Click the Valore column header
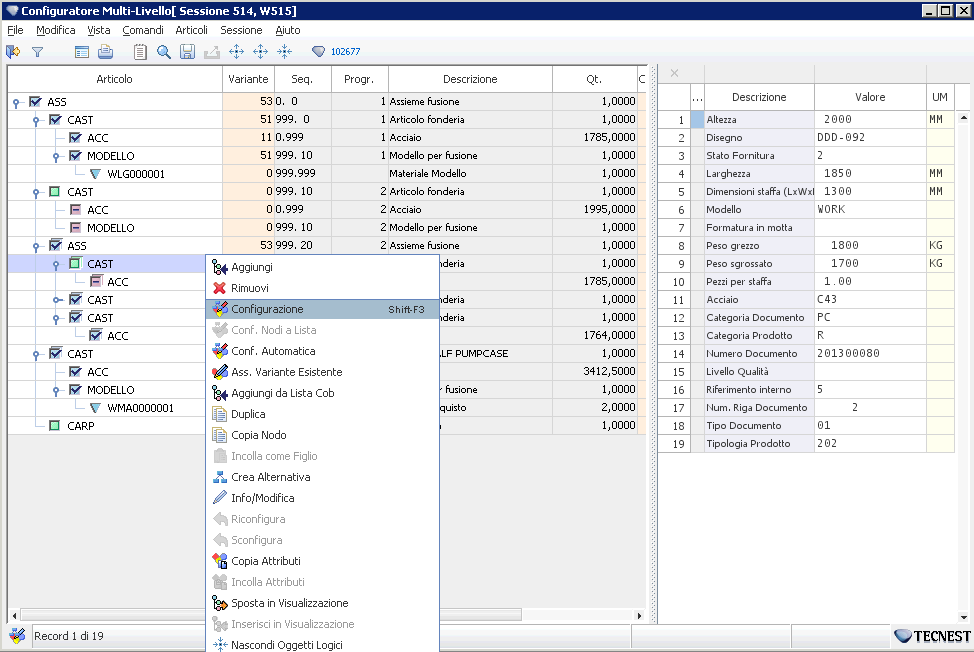 870,97
